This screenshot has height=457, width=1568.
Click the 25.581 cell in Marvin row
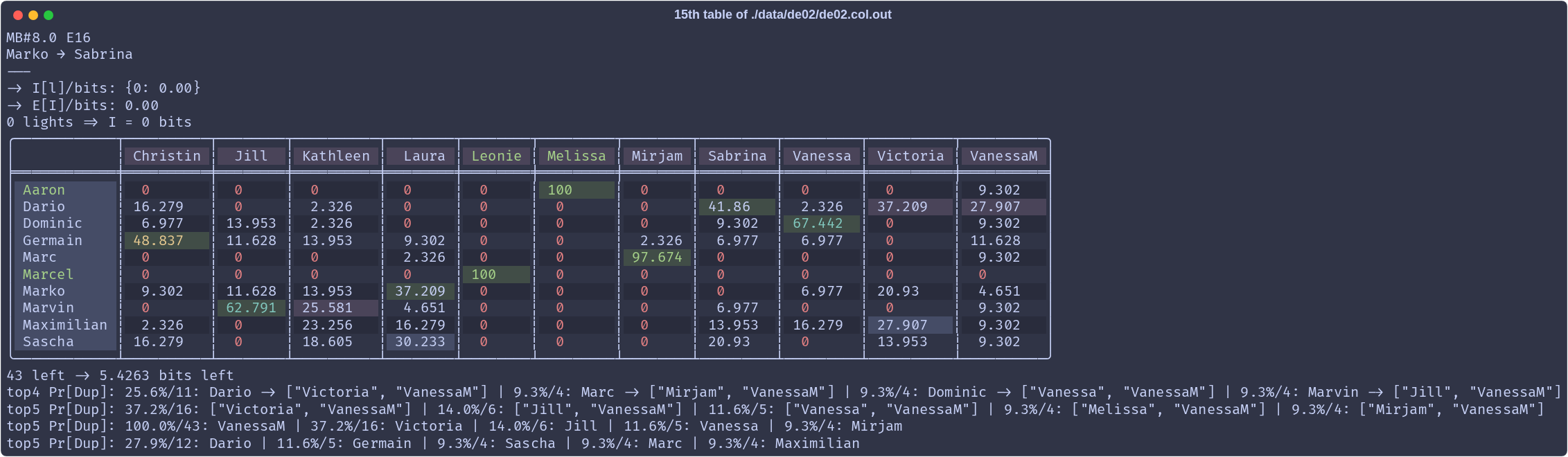pos(336,308)
